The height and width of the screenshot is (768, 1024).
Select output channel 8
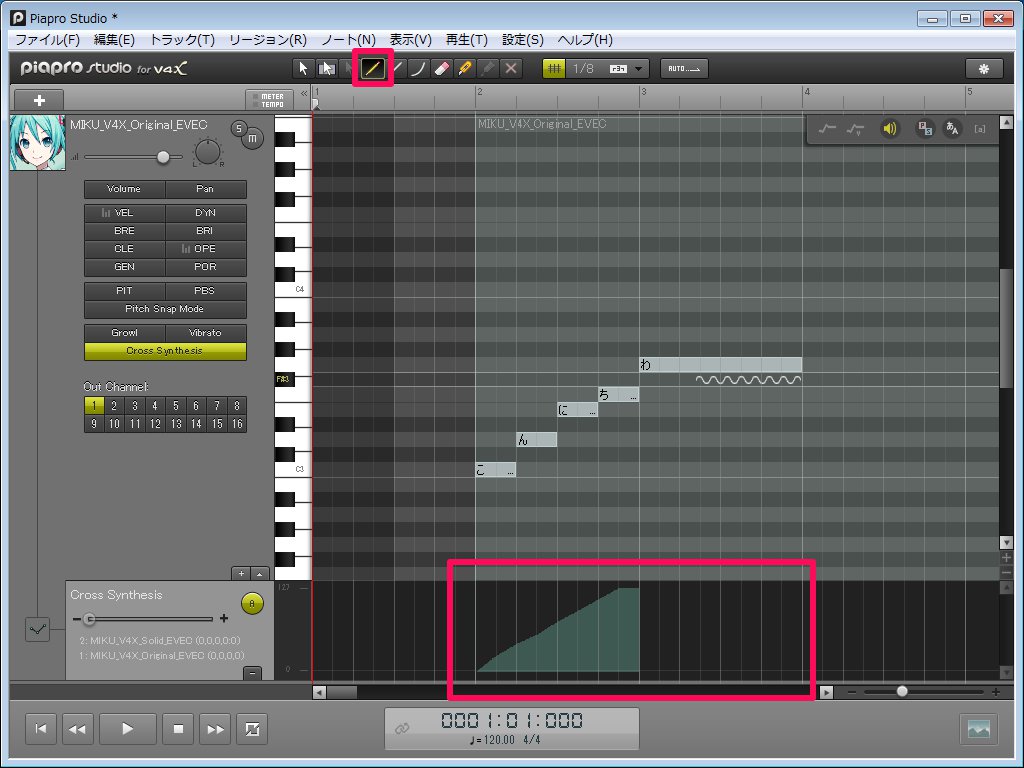[x=237, y=406]
